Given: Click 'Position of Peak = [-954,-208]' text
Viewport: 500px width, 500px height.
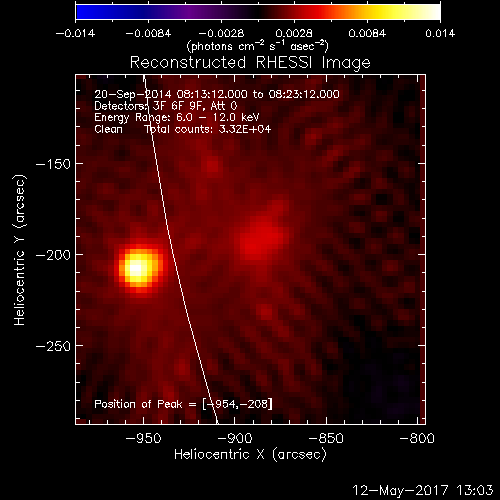Looking at the screenshot, I should tap(183, 404).
